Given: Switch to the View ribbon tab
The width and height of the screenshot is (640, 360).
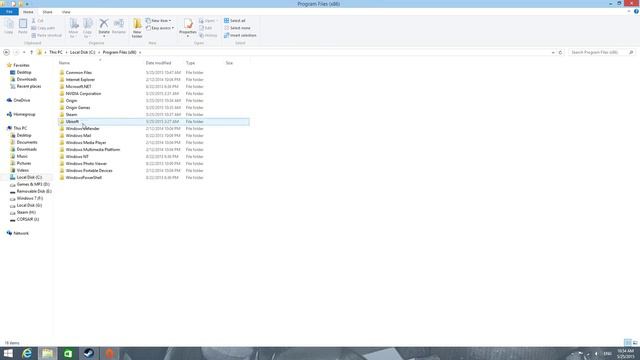Looking at the screenshot, I should (x=66, y=12).
